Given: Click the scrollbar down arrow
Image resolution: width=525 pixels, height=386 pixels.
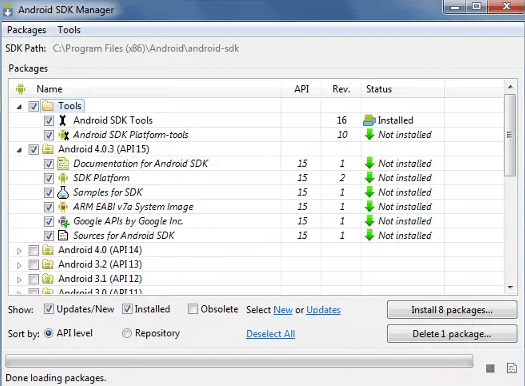Looking at the screenshot, I should [x=510, y=287].
